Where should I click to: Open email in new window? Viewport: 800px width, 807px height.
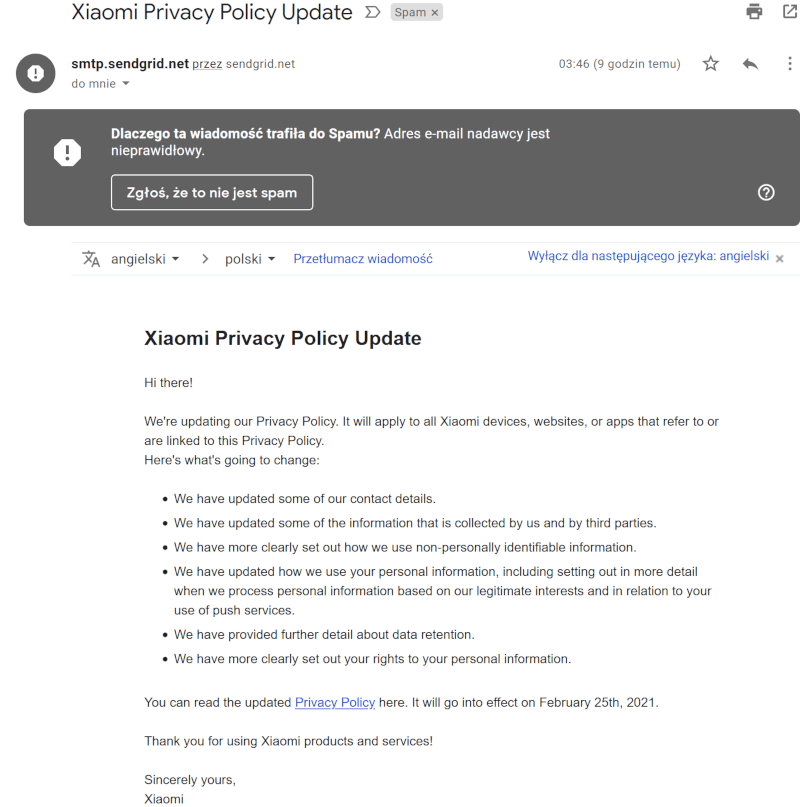click(x=789, y=12)
